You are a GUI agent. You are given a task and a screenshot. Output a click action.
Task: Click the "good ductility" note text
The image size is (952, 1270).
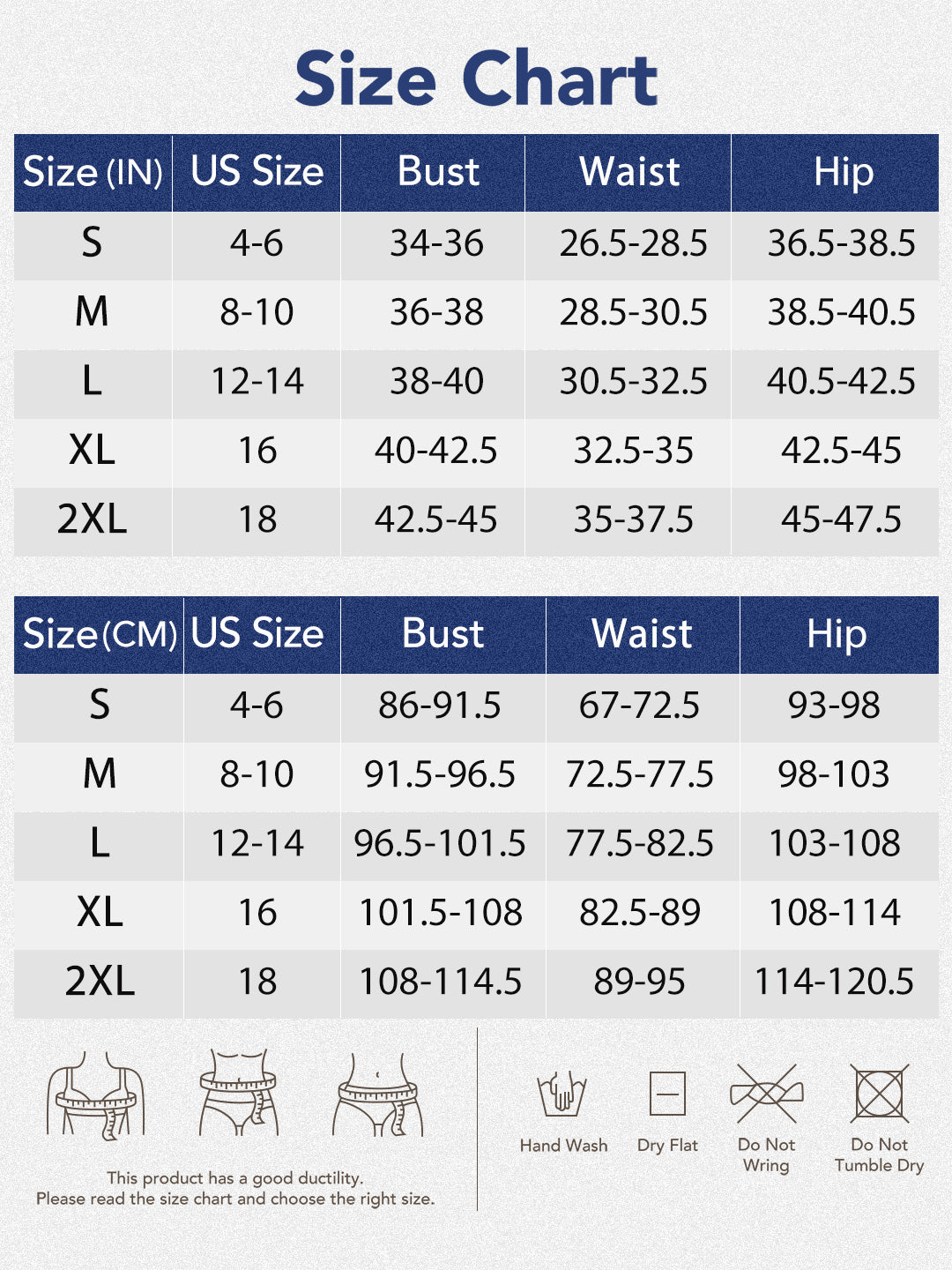[x=235, y=1178]
